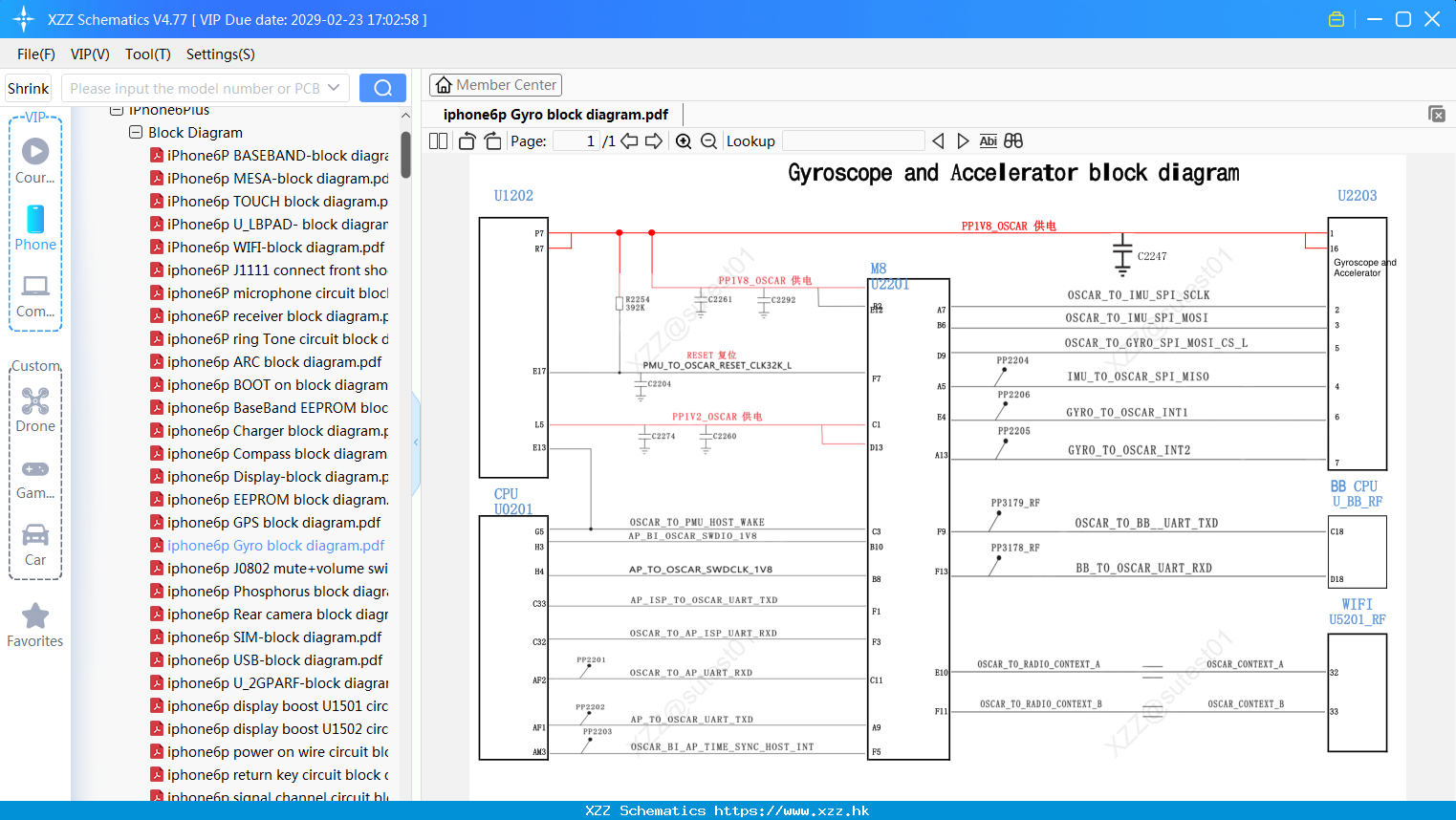The height and width of the screenshot is (820, 1456).
Task: Open iphone6p Charger block diagram
Action: tap(270, 431)
